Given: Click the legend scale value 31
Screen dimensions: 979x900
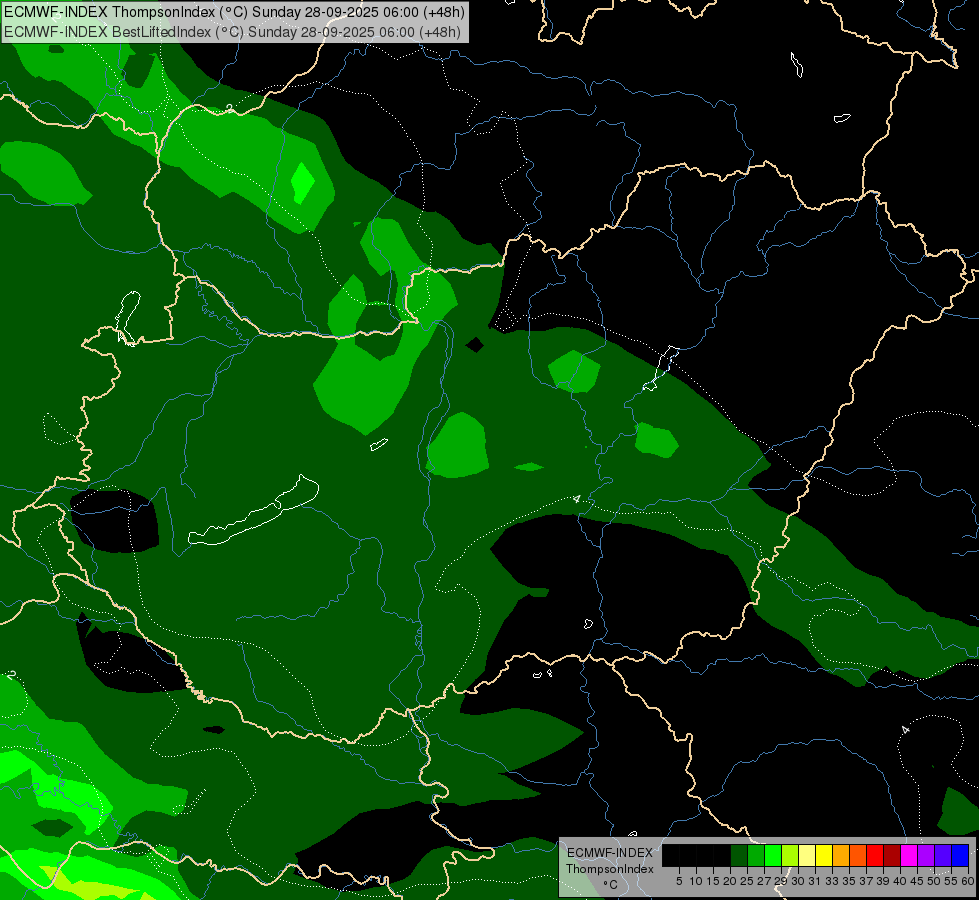Looking at the screenshot, I should [815, 881].
